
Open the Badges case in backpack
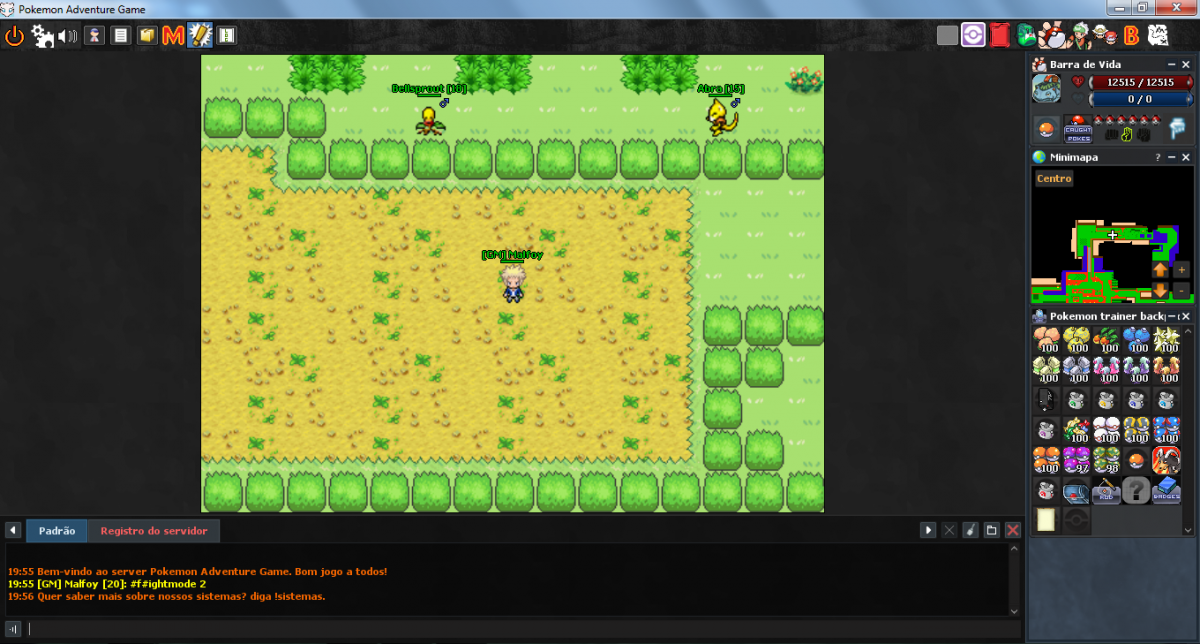pos(1167,491)
